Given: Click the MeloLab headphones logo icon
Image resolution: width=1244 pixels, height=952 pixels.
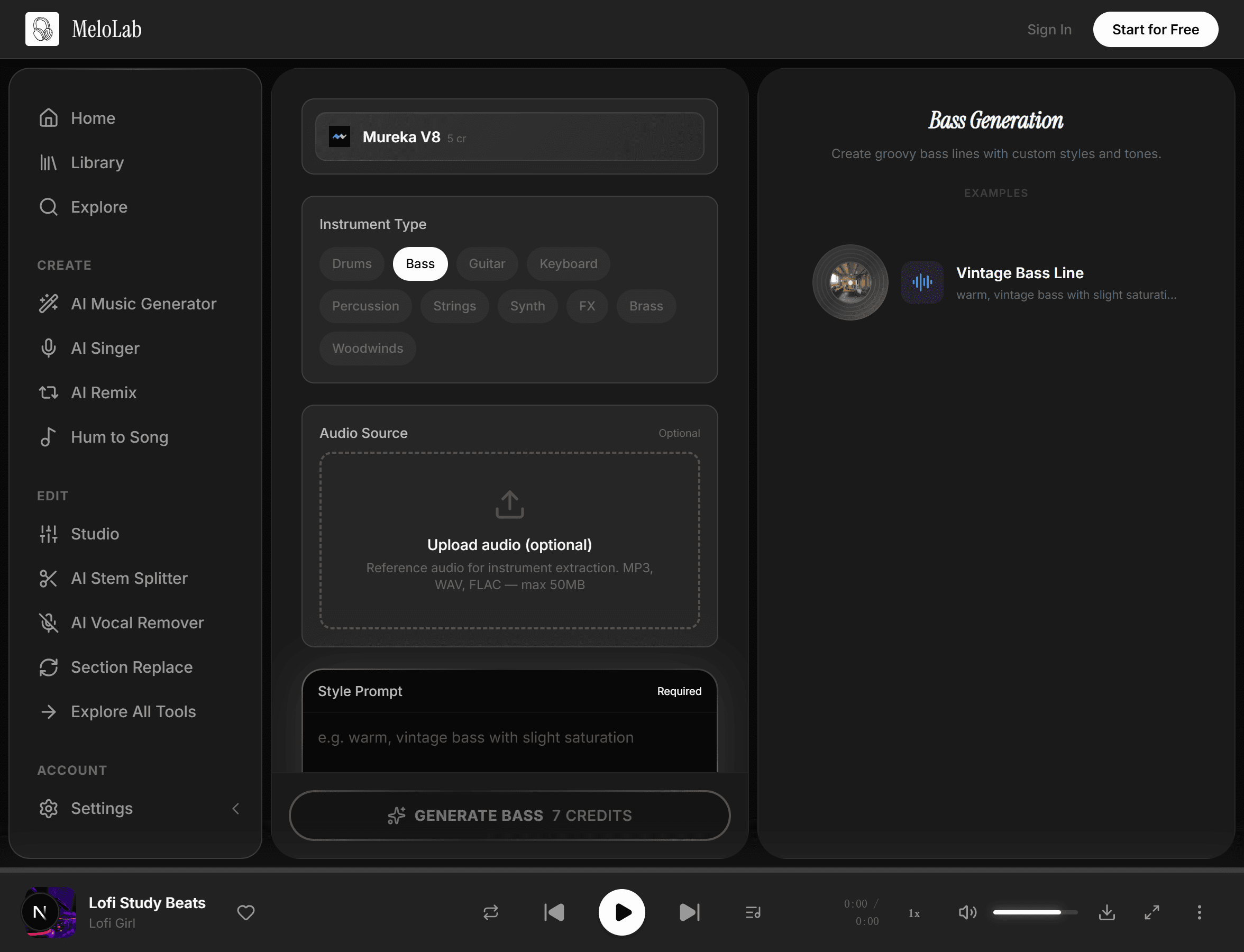Looking at the screenshot, I should click(x=42, y=29).
